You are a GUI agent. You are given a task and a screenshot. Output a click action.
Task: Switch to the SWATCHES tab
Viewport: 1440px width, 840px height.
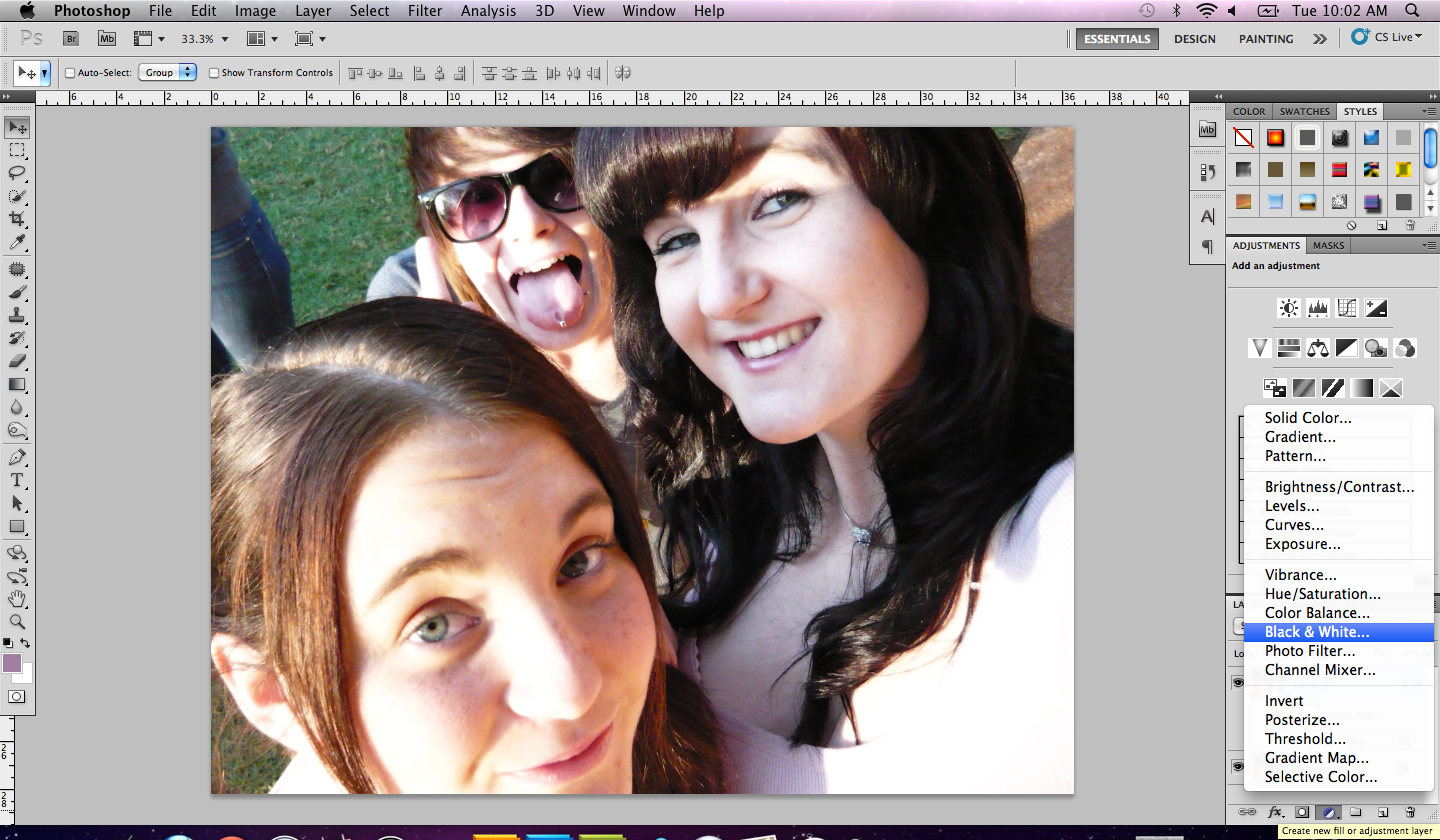tap(1304, 111)
